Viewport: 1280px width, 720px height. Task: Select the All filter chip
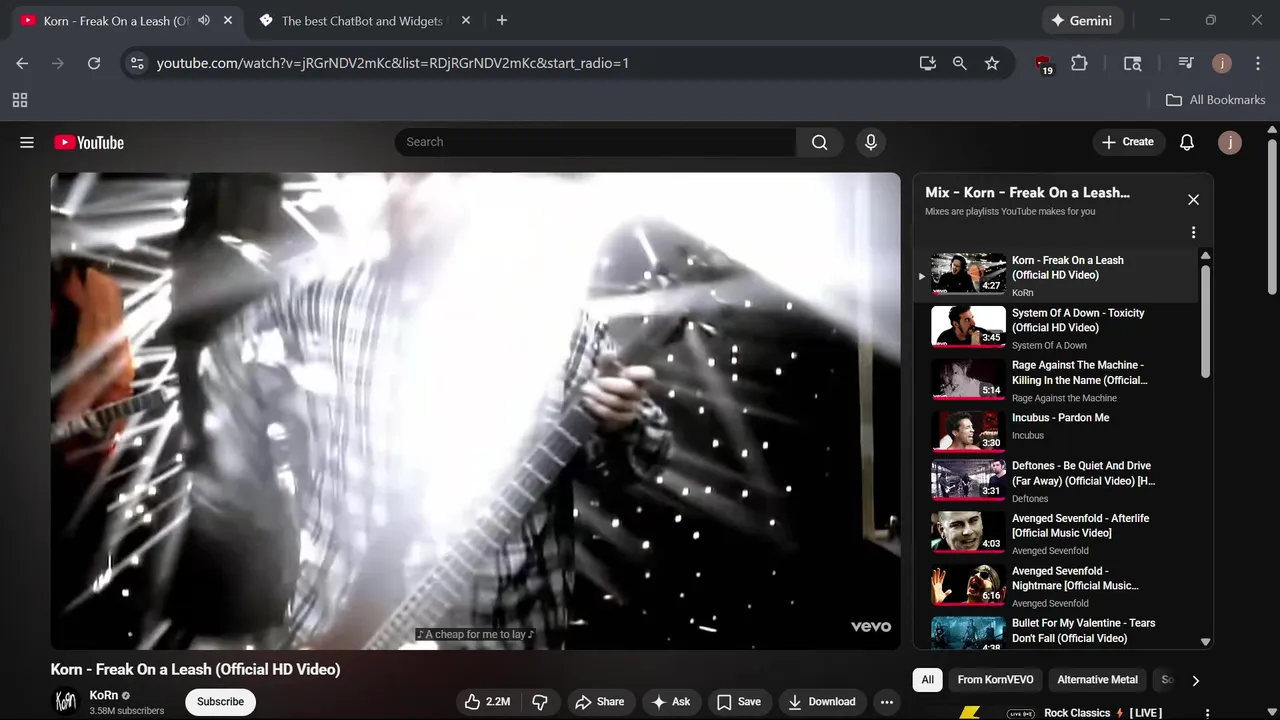[x=928, y=680]
